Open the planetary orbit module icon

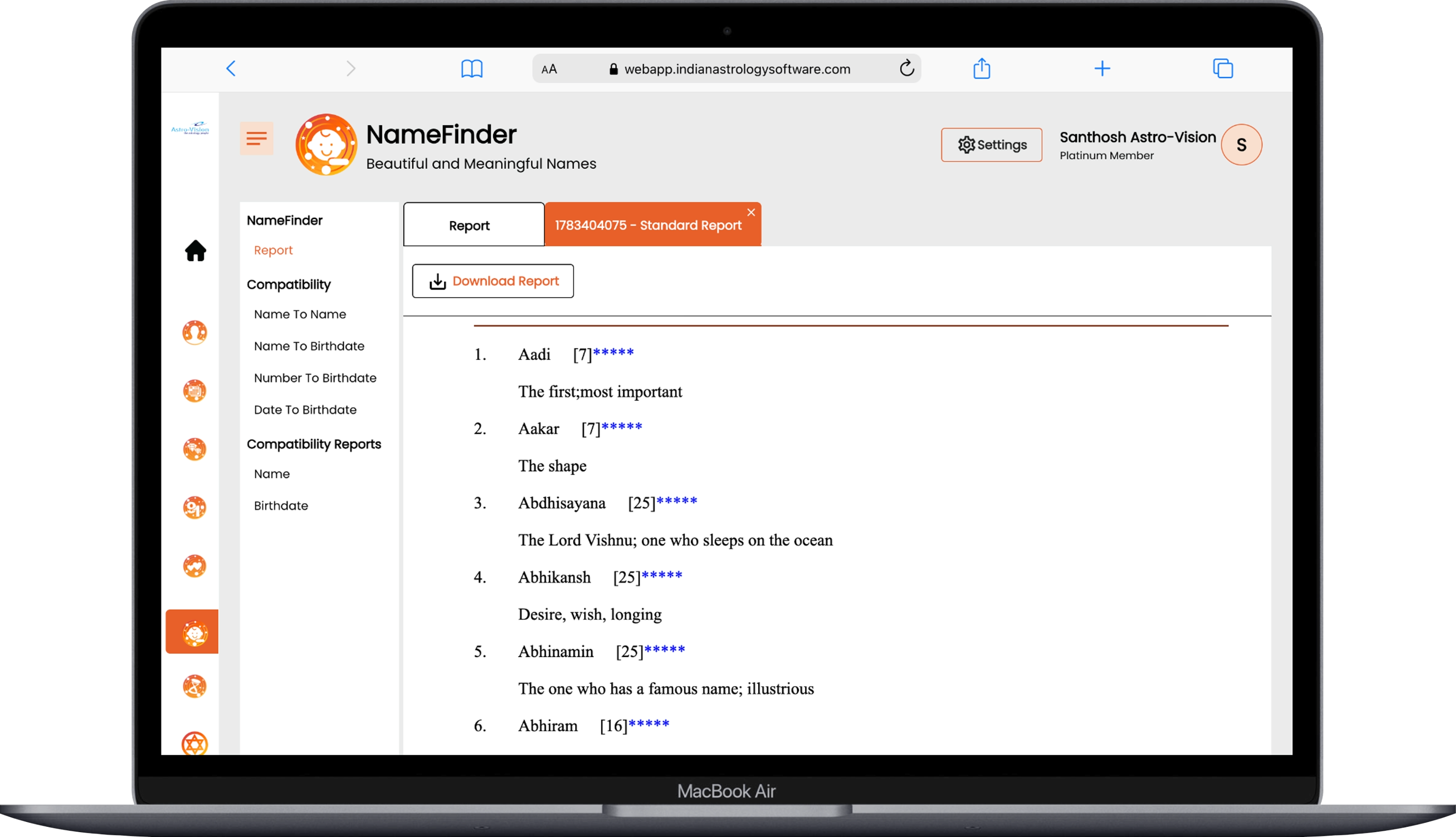pos(195,686)
